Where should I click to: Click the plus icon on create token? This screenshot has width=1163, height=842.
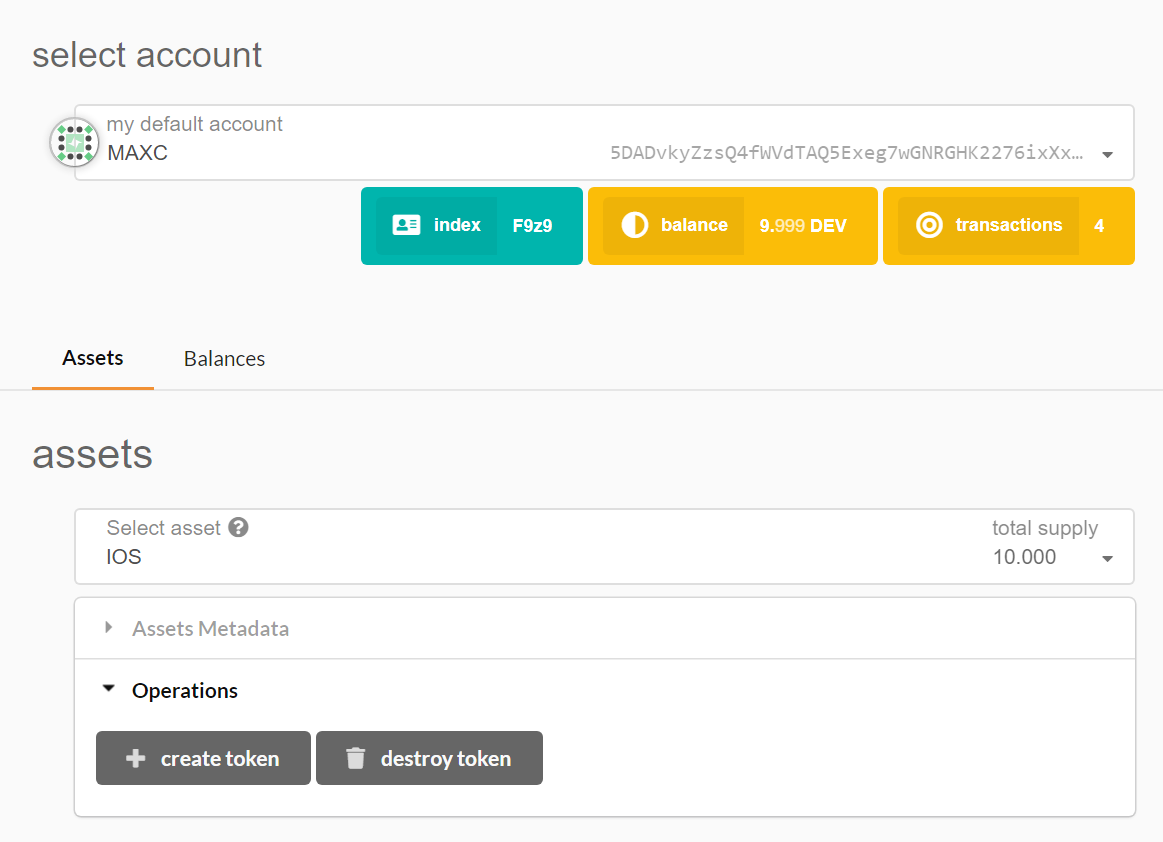click(136, 759)
